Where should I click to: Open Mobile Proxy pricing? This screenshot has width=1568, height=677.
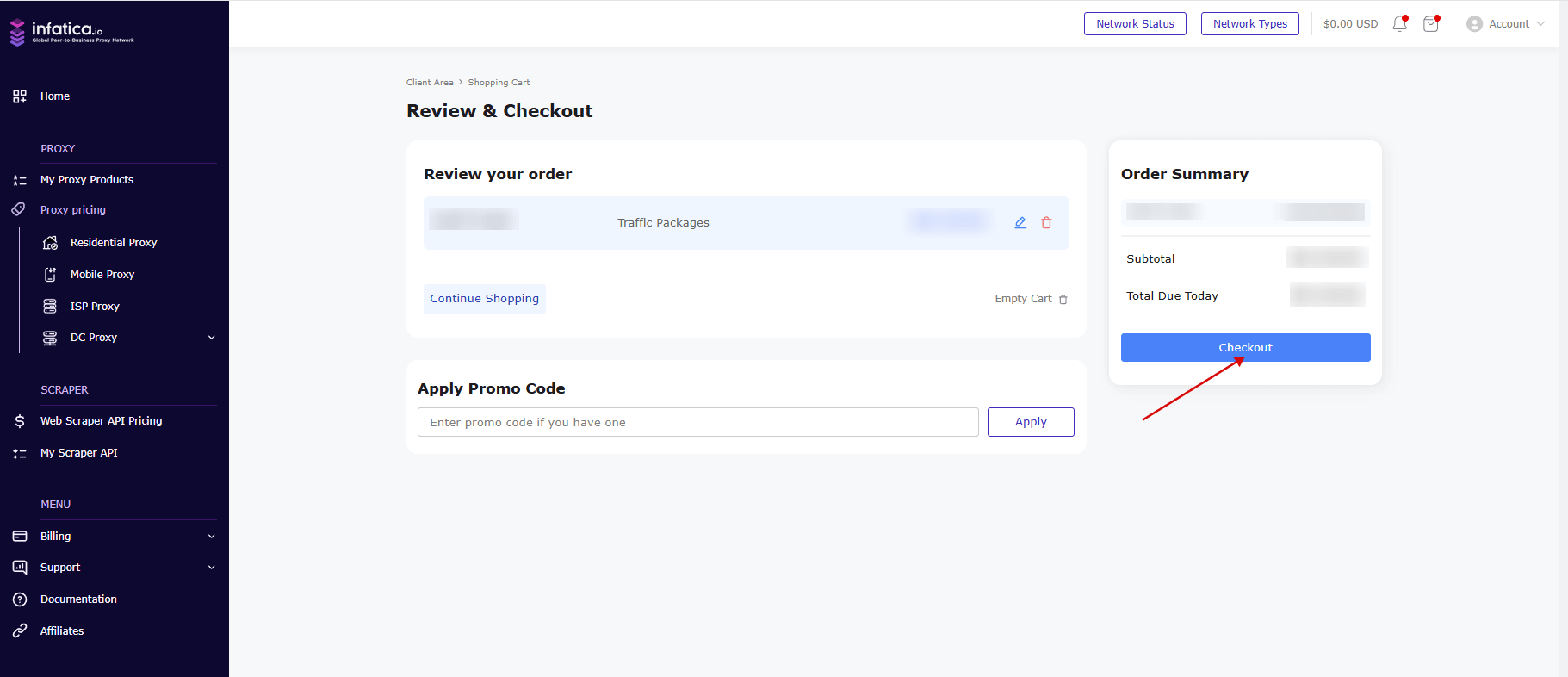pyautogui.click(x=102, y=275)
